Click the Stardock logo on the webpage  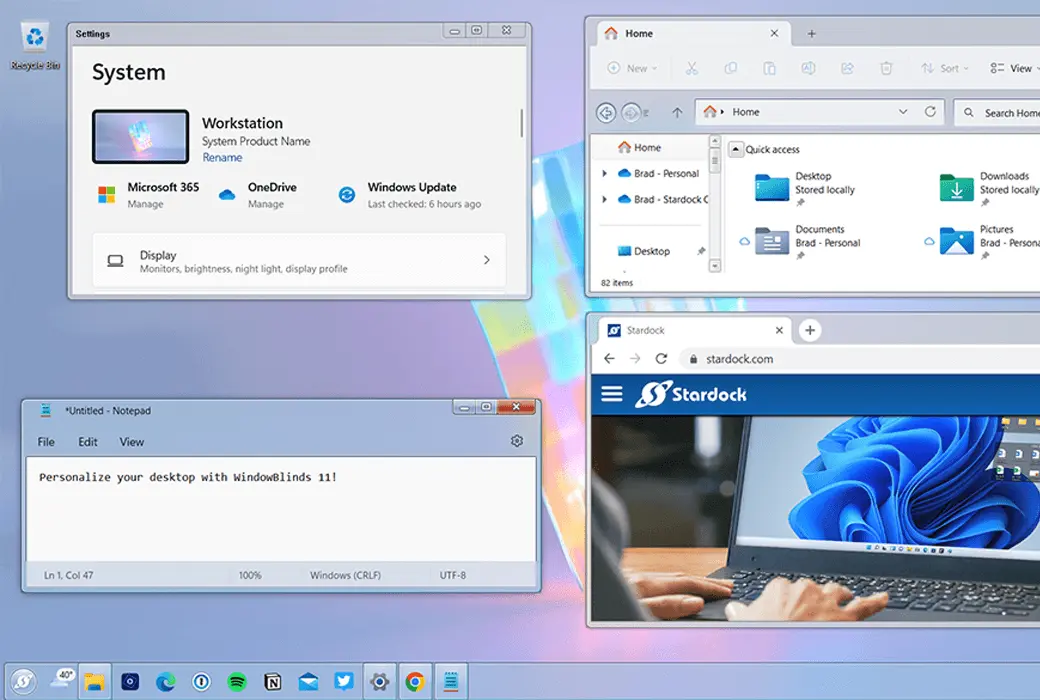690,394
